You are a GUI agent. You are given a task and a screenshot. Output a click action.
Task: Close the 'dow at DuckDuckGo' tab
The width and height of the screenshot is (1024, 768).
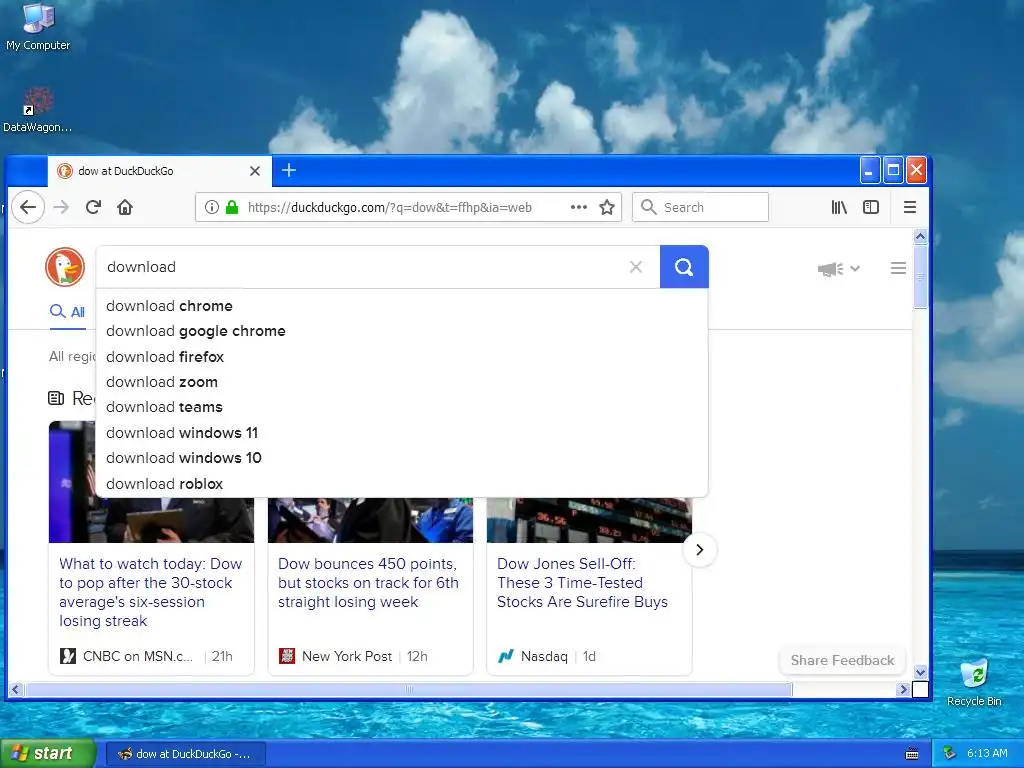pos(255,171)
